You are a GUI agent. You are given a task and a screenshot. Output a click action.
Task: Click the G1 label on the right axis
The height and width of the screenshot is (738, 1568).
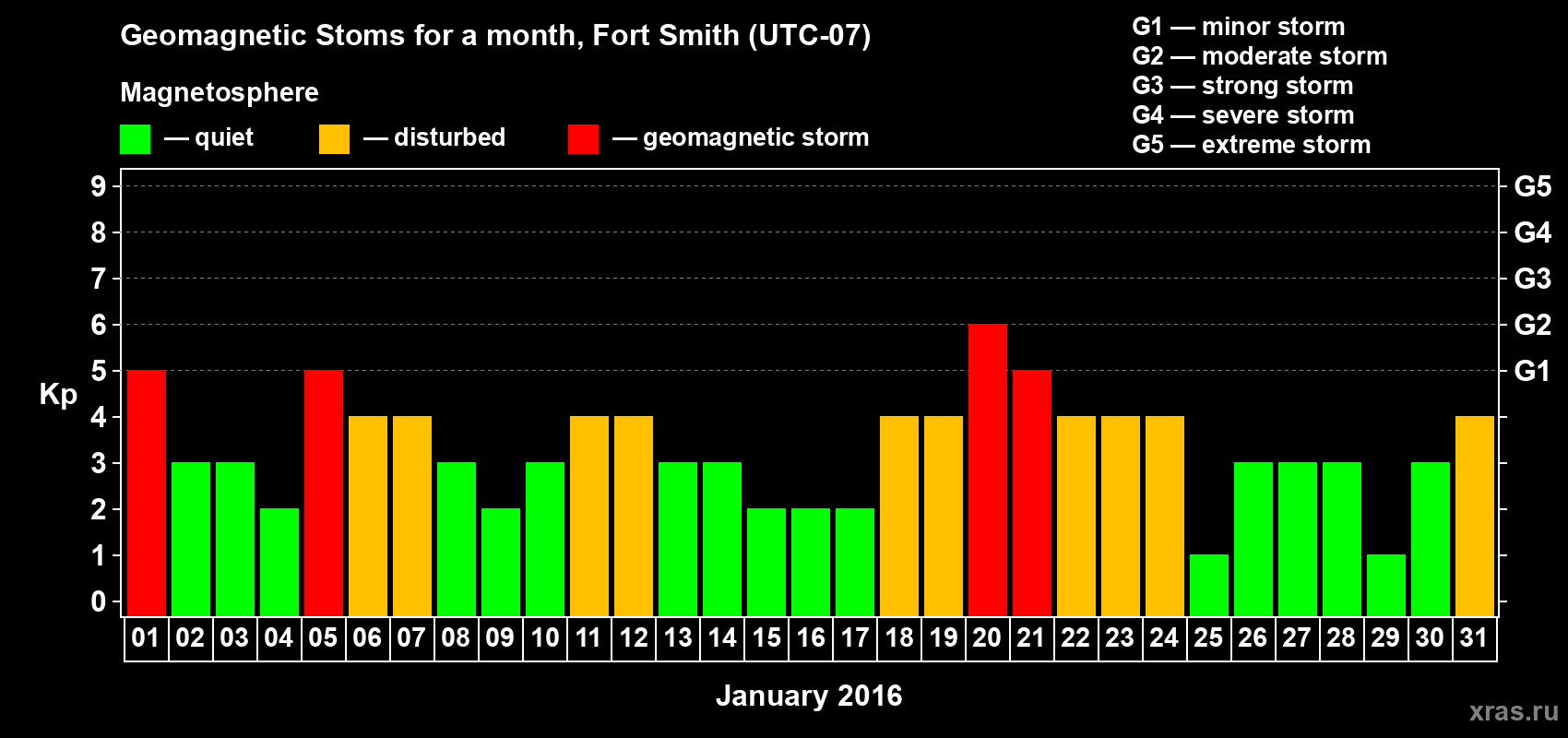(1533, 371)
